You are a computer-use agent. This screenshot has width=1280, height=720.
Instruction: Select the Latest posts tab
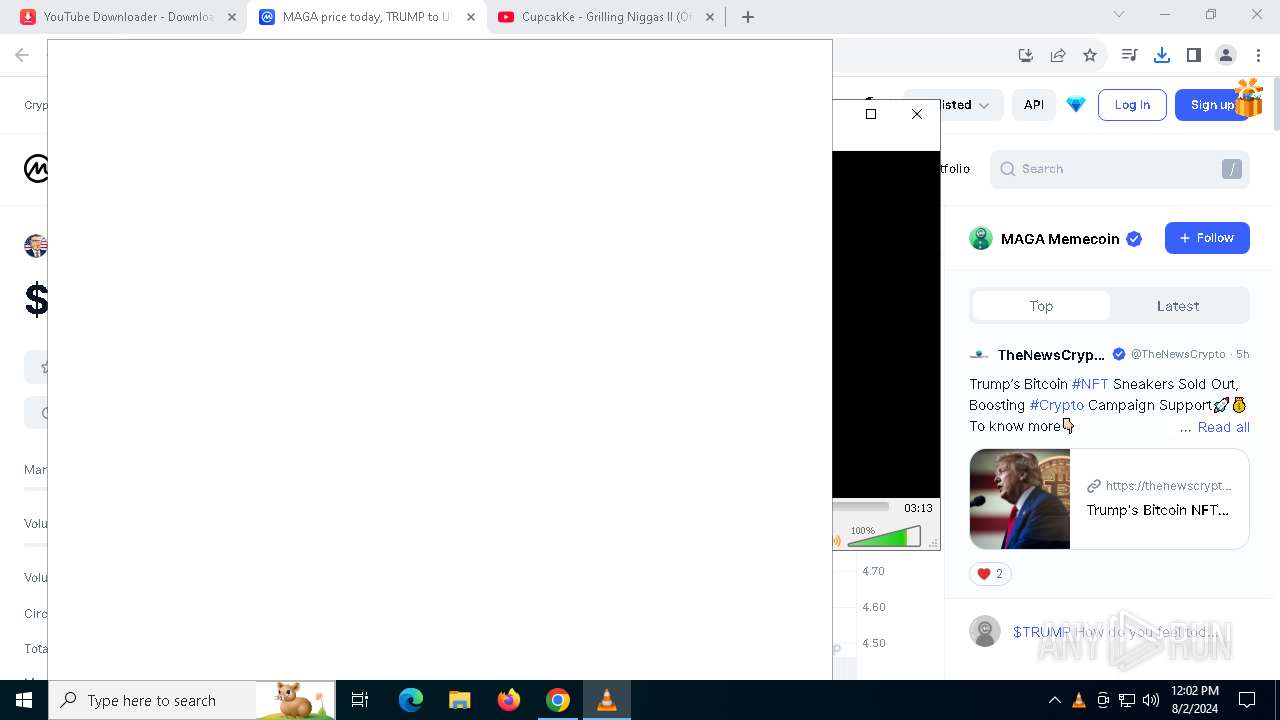click(1178, 306)
